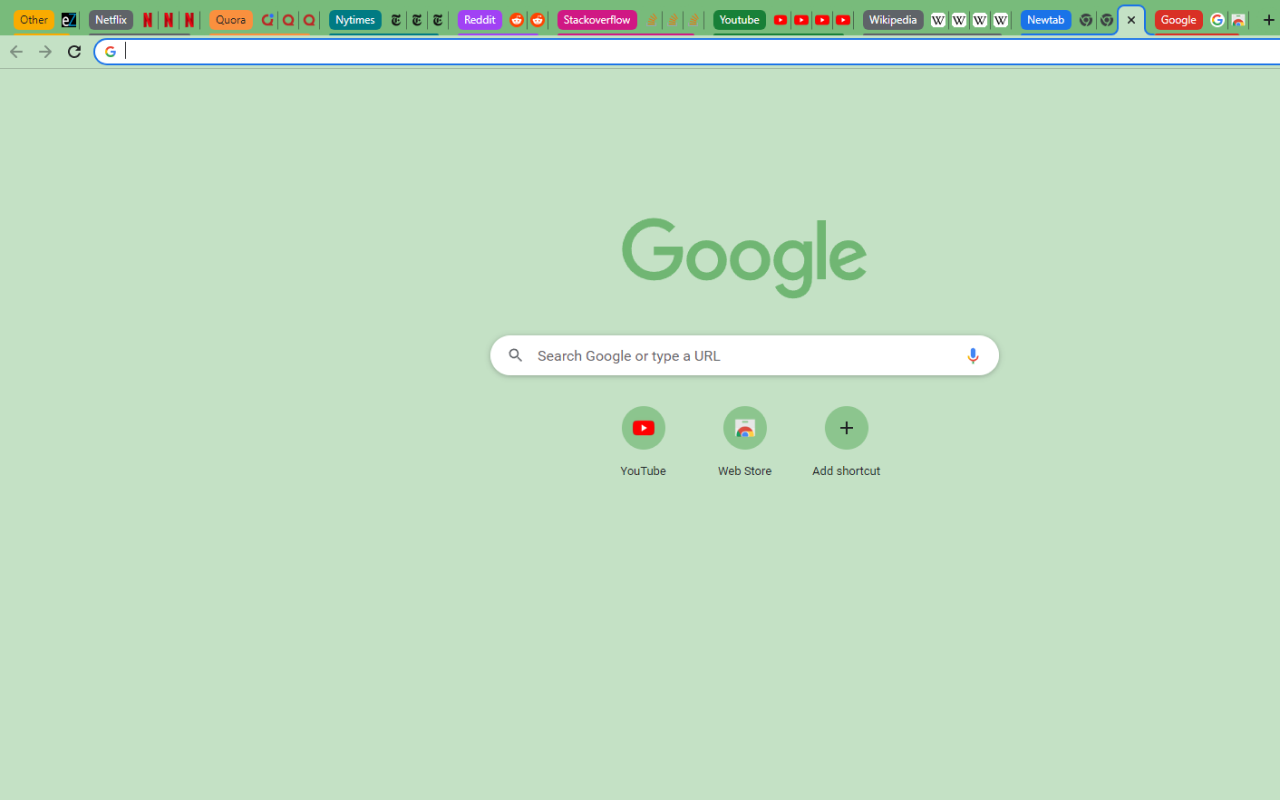
Task: Collapse the Quora tab group
Action: click(230, 20)
